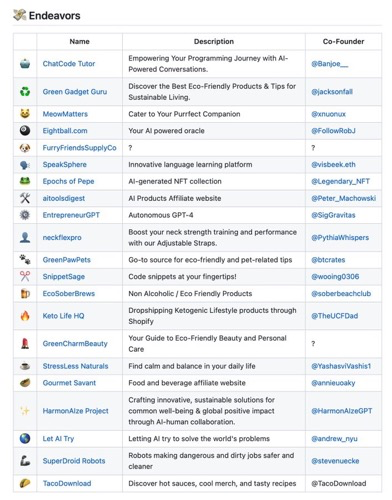Click the recycle icon beside Green Gadget Guru
Viewport: 392px width, 500px height.
click(25, 92)
